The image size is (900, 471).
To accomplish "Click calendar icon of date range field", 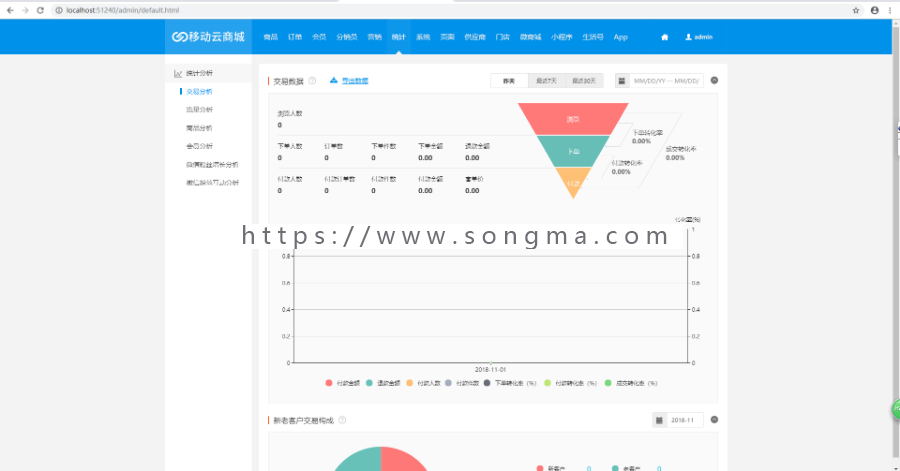I will 622,81.
